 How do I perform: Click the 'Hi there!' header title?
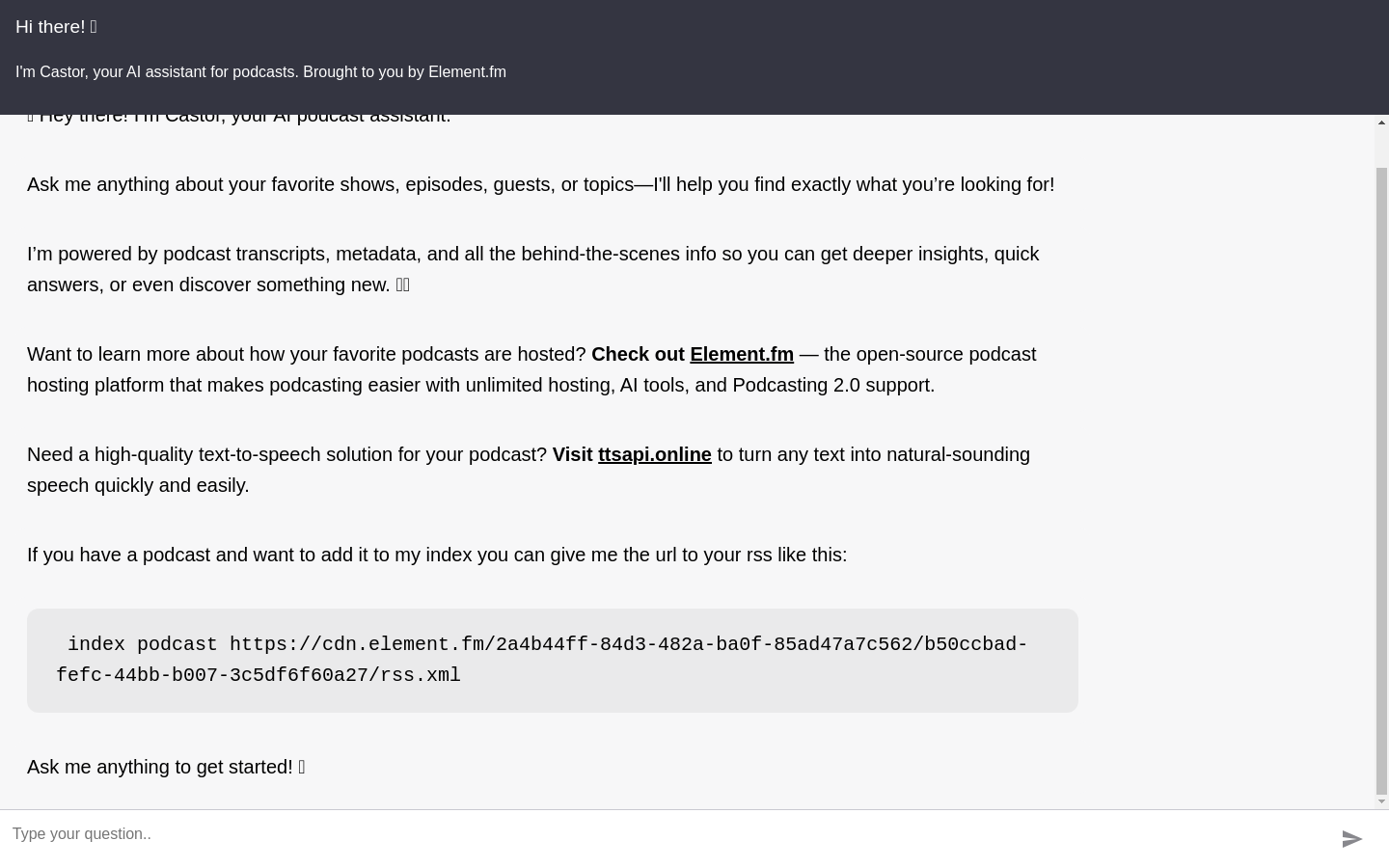(56, 27)
